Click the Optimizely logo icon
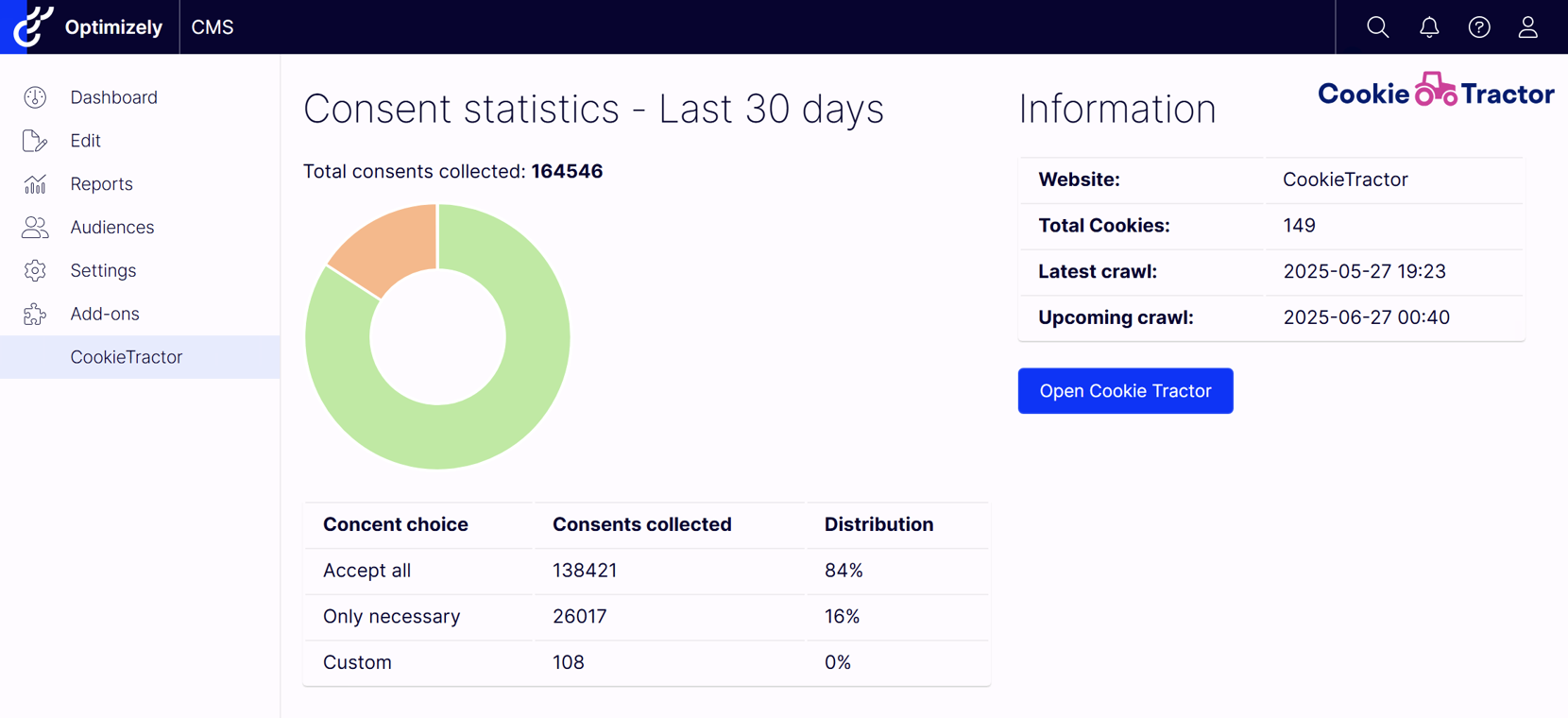This screenshot has height=718, width=1568. 32,26
